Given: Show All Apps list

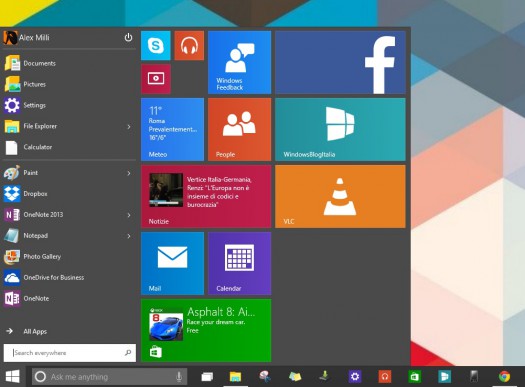Looking at the screenshot, I should (x=27, y=331).
